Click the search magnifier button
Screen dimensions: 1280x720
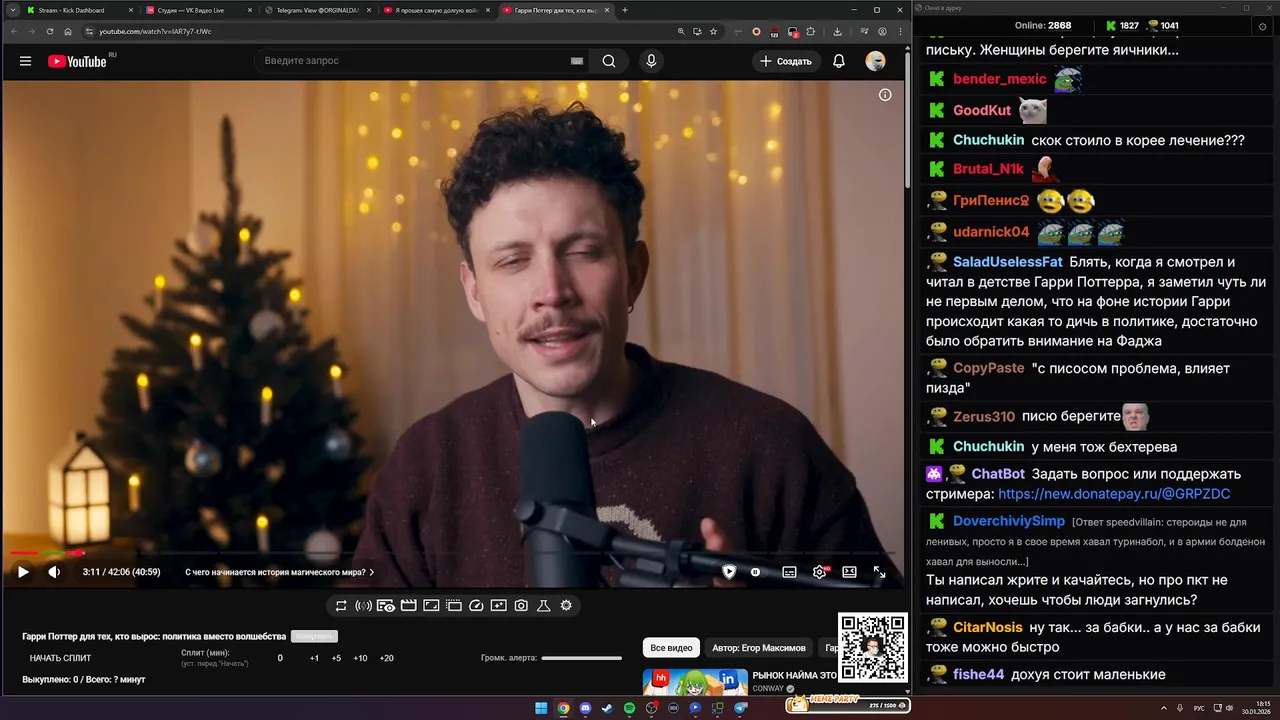(x=609, y=61)
